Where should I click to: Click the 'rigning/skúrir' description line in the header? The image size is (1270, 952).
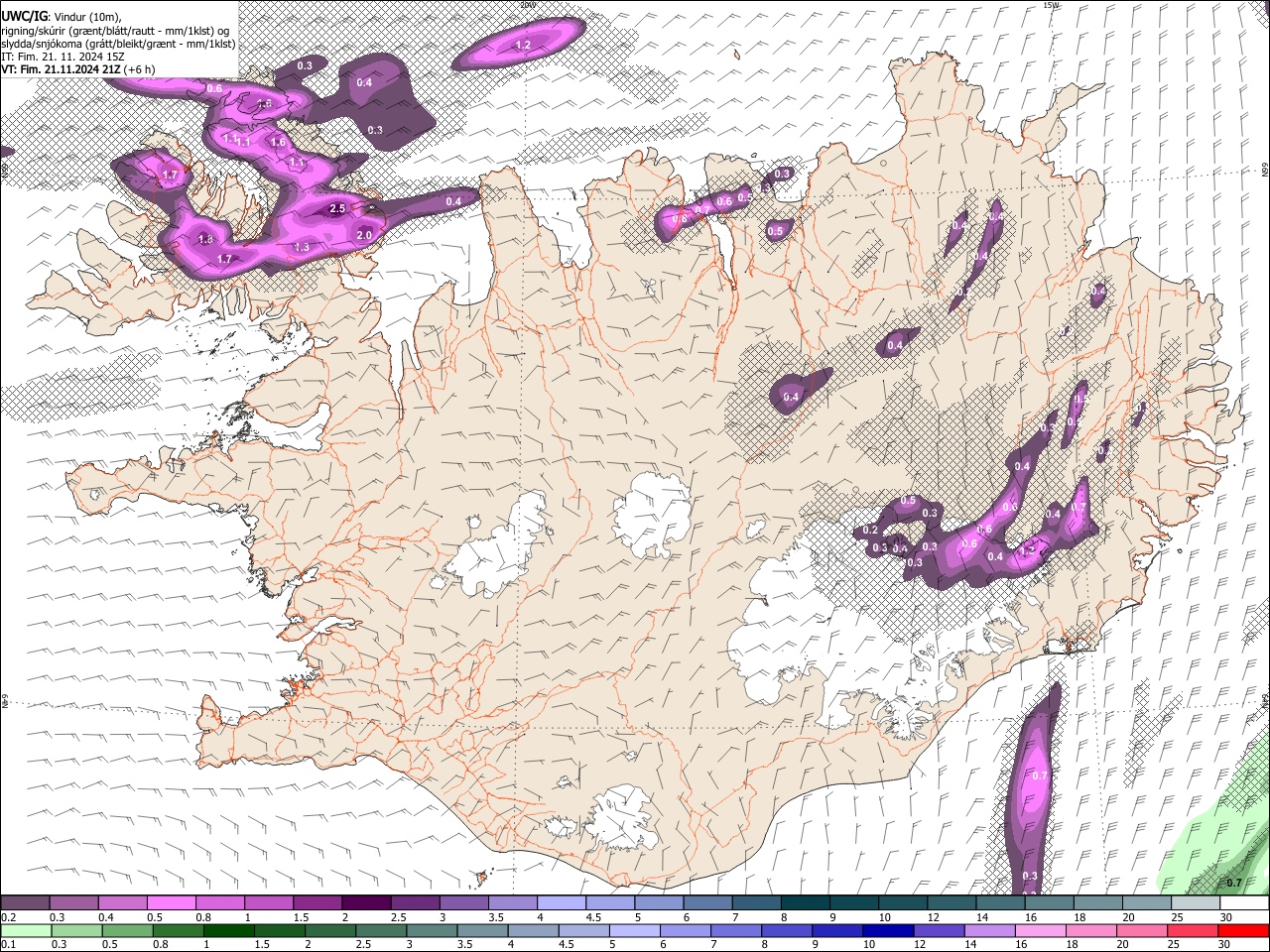tap(115, 31)
